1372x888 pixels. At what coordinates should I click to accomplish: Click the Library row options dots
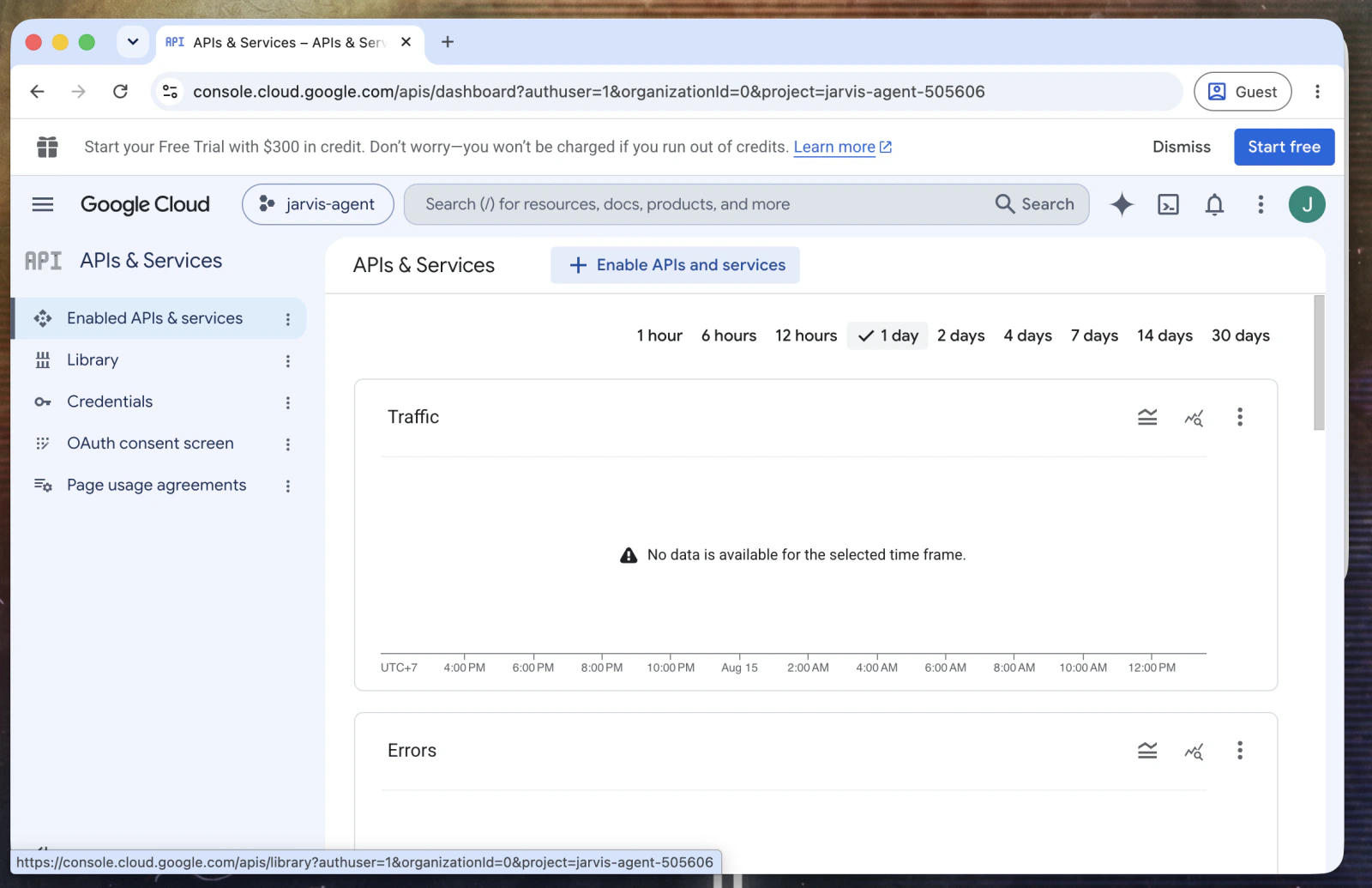point(288,361)
